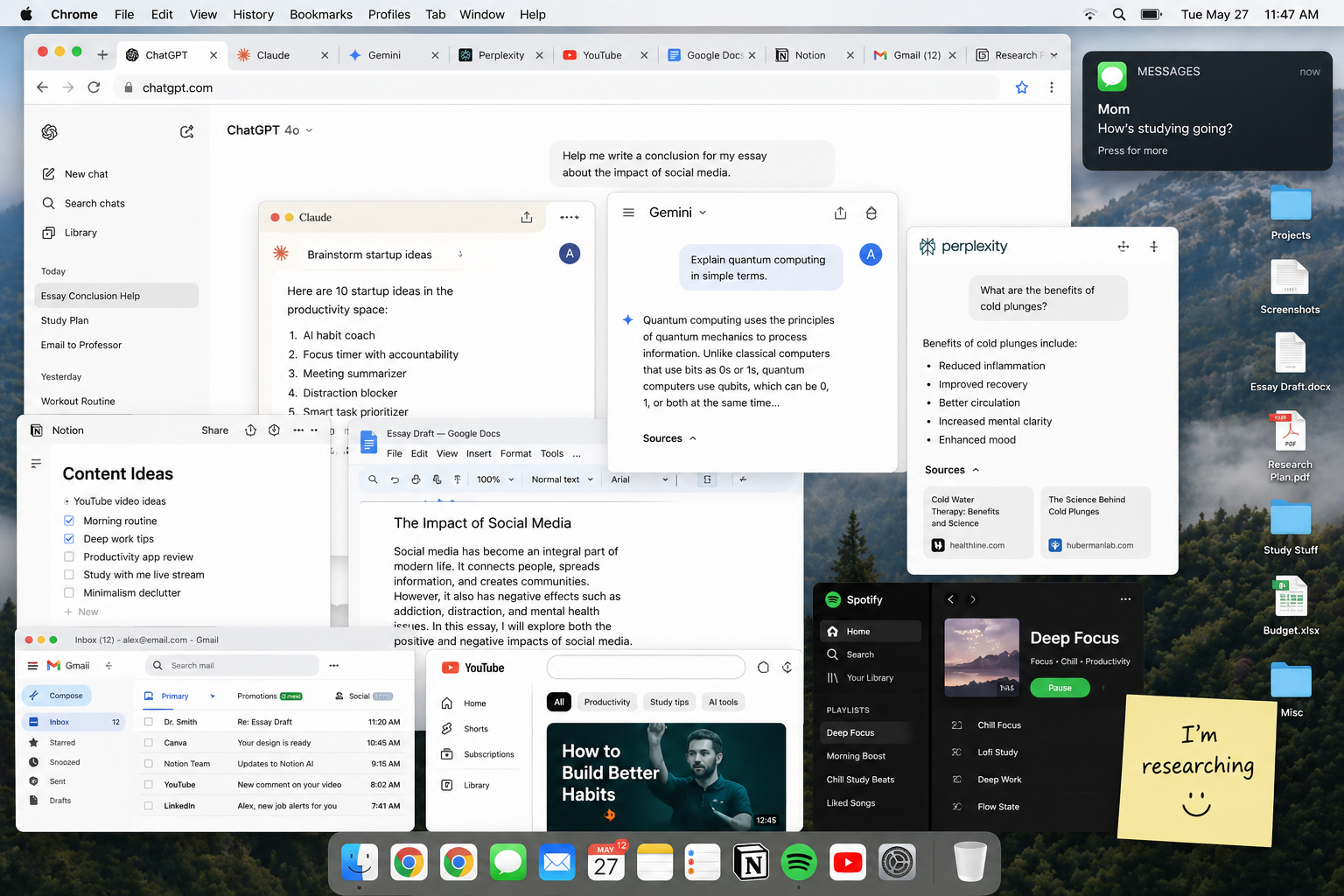This screenshot has height=896, width=1344.
Task: Select the Canva email checkbox
Action: click(148, 743)
